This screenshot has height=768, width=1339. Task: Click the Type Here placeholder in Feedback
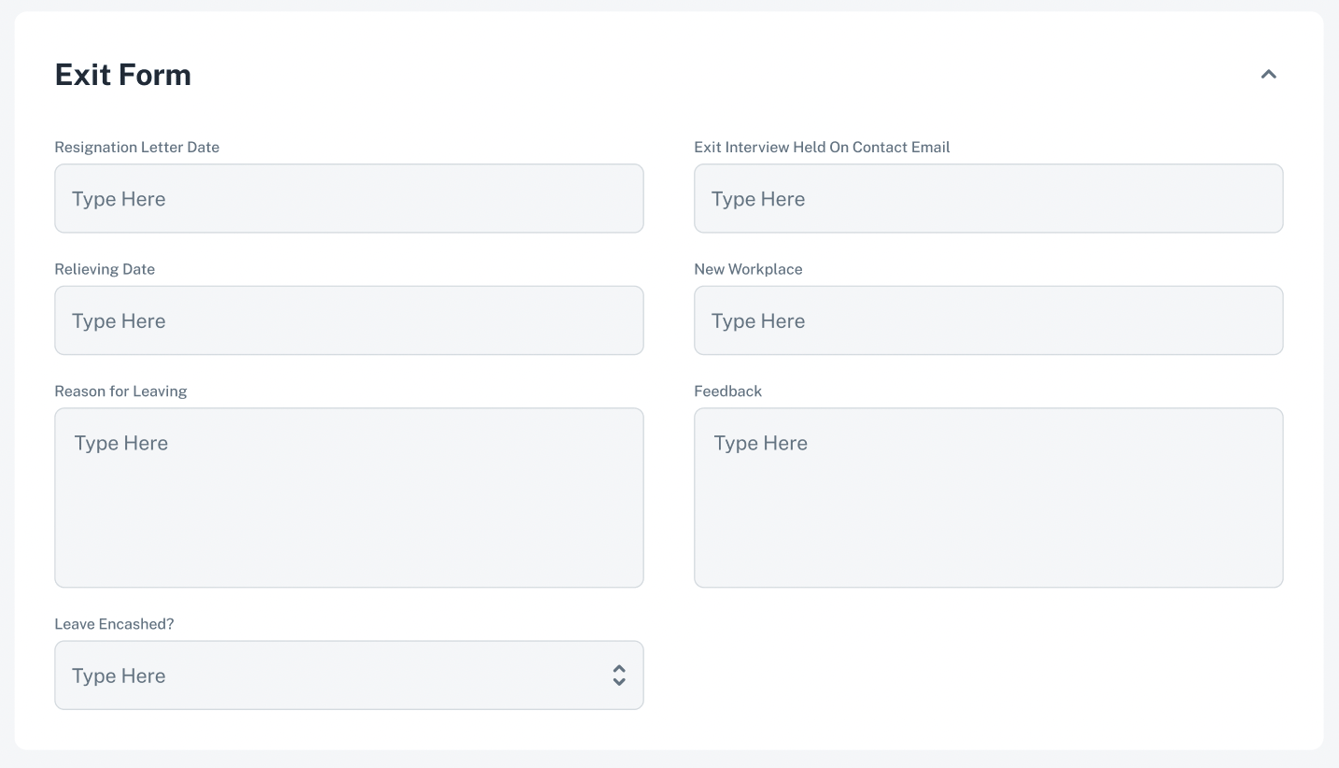tap(760, 443)
